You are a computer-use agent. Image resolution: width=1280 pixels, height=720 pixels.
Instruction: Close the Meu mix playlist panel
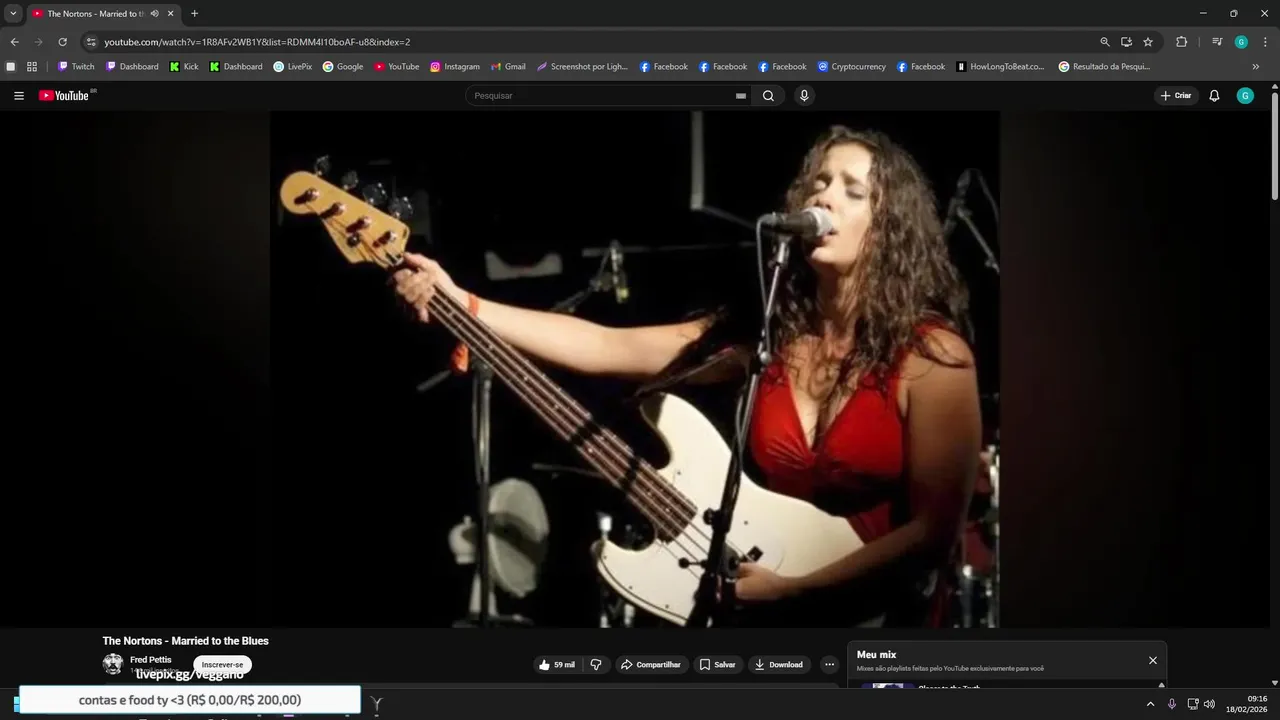(x=1153, y=661)
